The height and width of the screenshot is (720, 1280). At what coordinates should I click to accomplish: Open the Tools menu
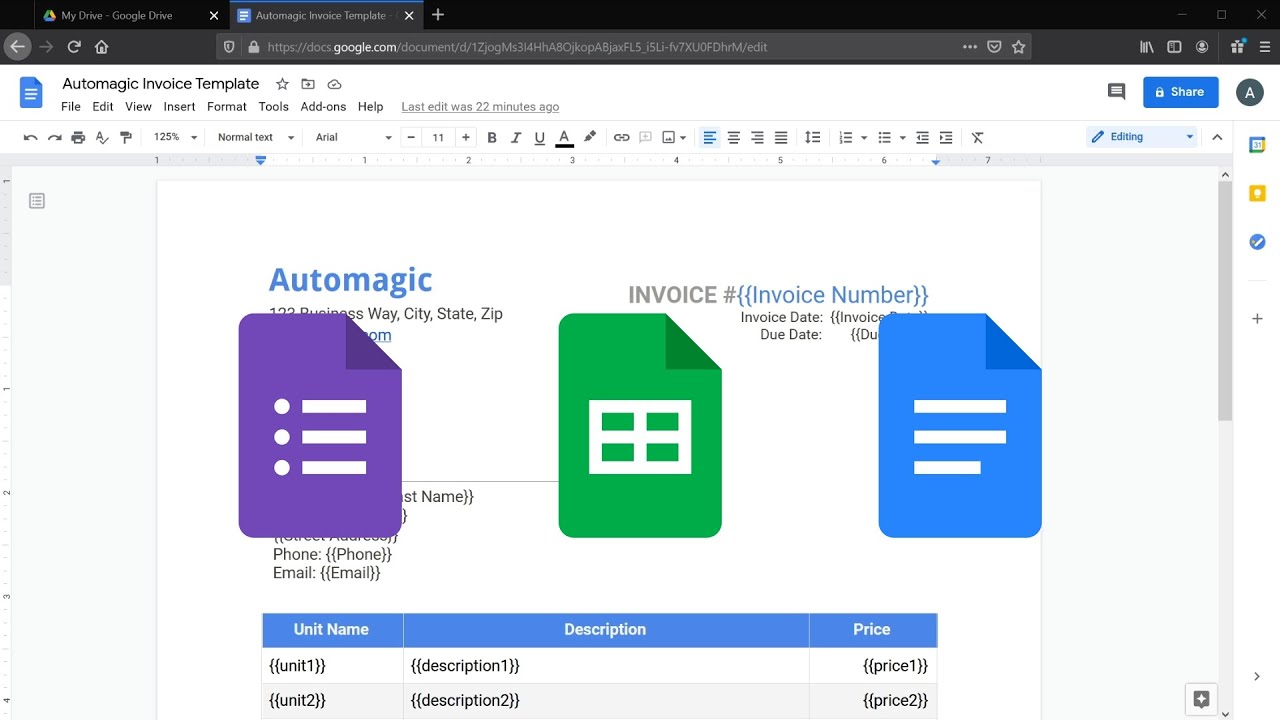[273, 107]
